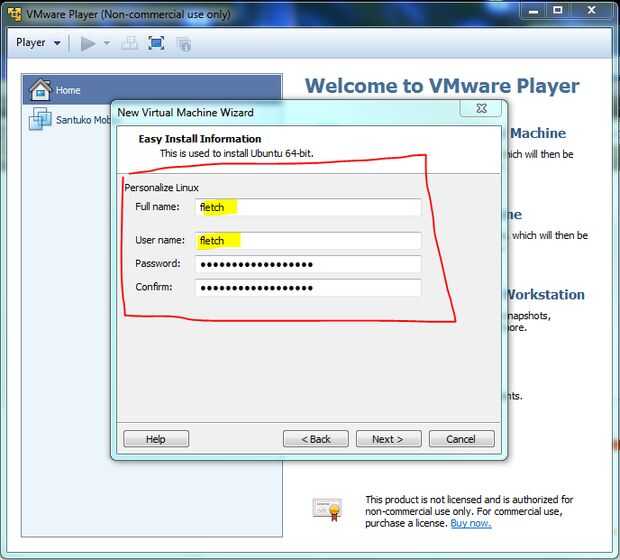
Task: Click the green Play virtual machine icon
Action: tap(88, 44)
